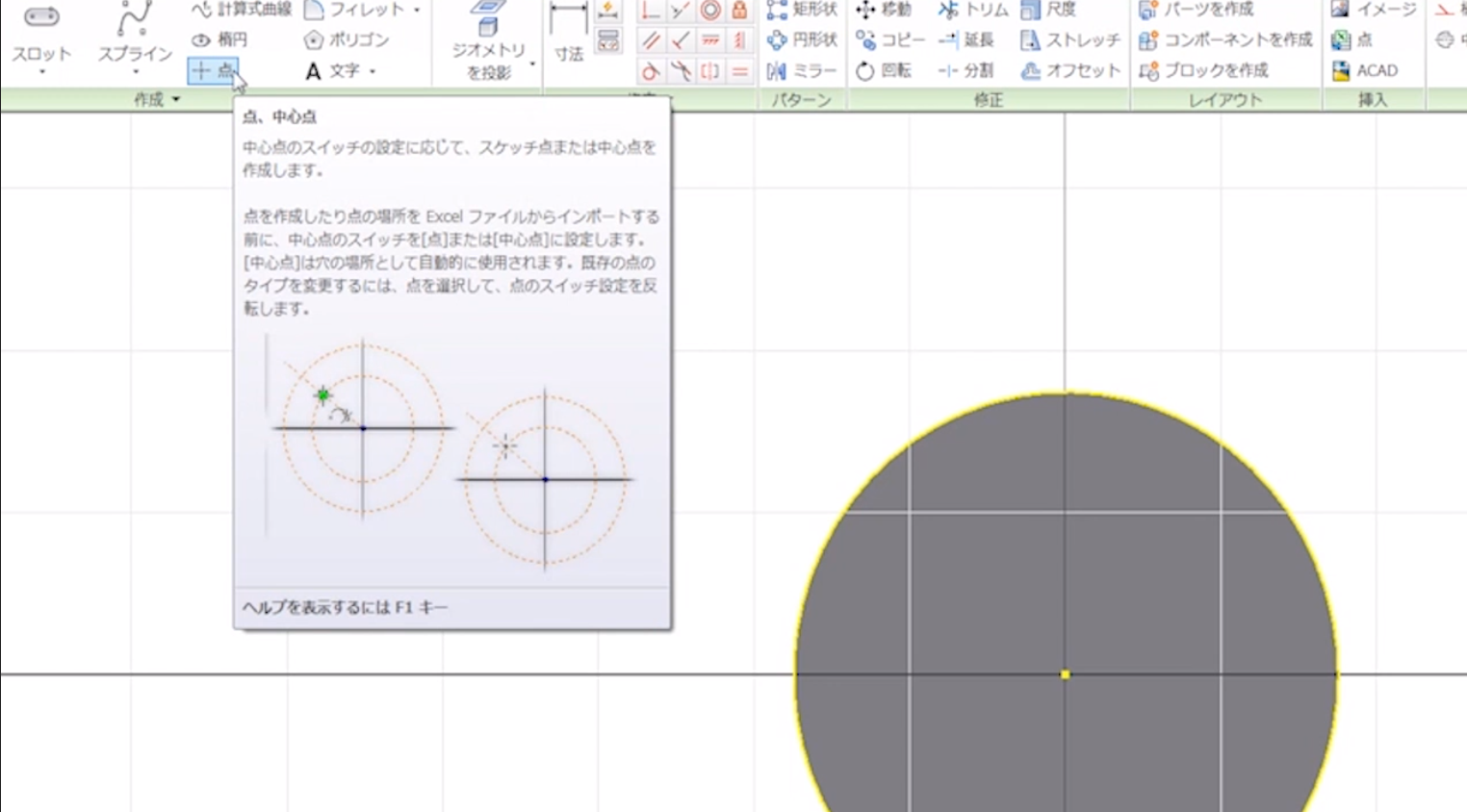Select the 楕円 (ellipse) tool
The image size is (1467, 812).
[x=220, y=39]
